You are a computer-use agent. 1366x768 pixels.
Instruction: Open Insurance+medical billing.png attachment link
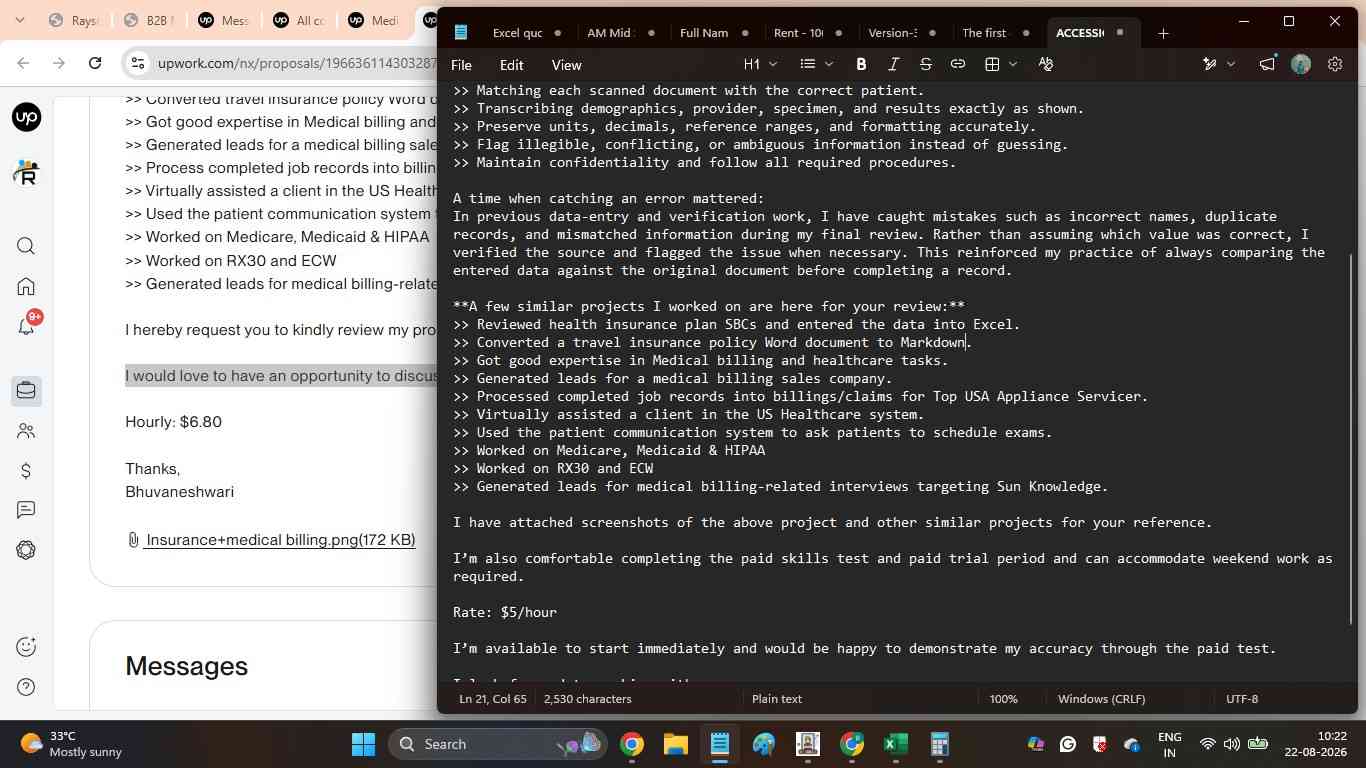click(279, 540)
